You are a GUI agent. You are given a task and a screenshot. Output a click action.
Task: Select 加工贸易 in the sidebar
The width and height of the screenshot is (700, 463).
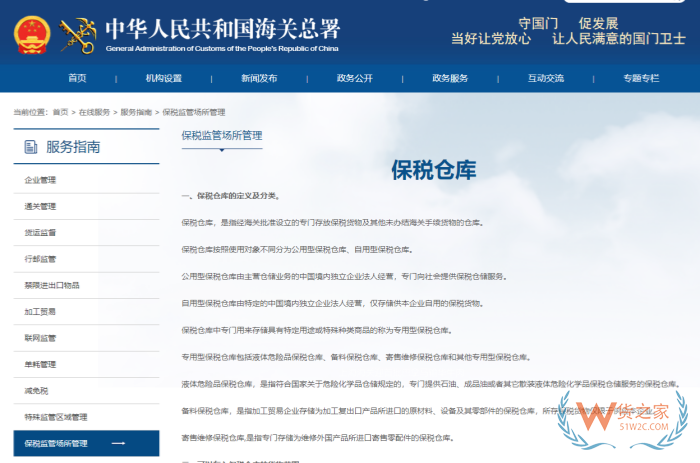(40, 312)
